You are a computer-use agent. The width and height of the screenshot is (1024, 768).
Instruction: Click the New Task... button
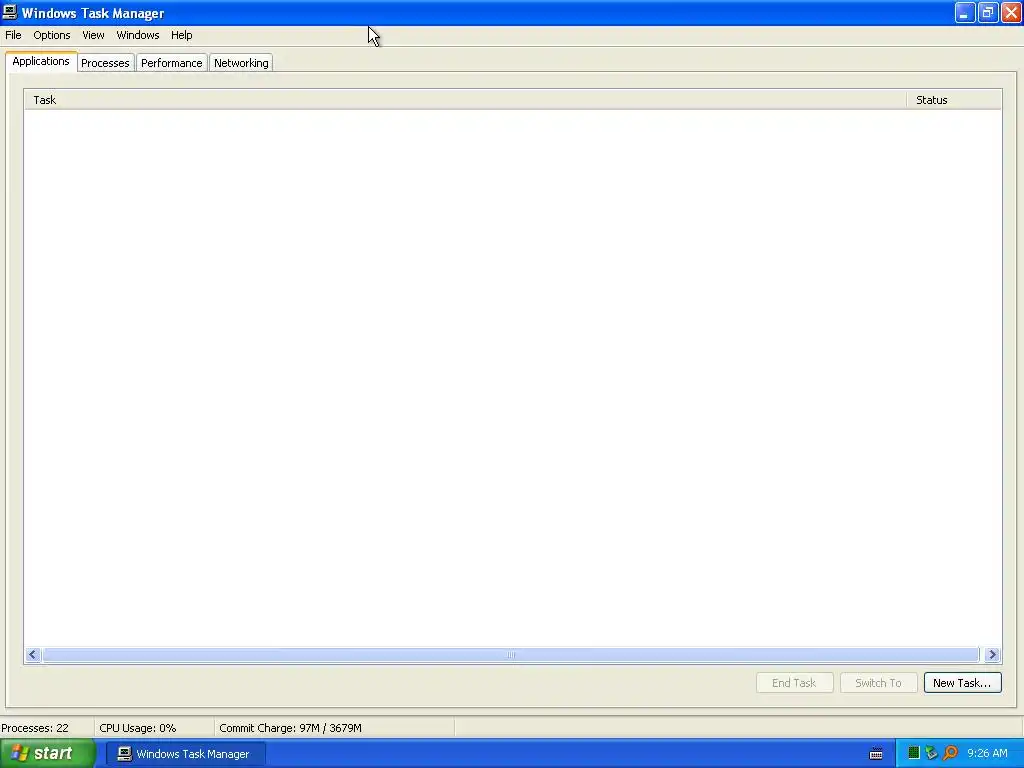(962, 683)
